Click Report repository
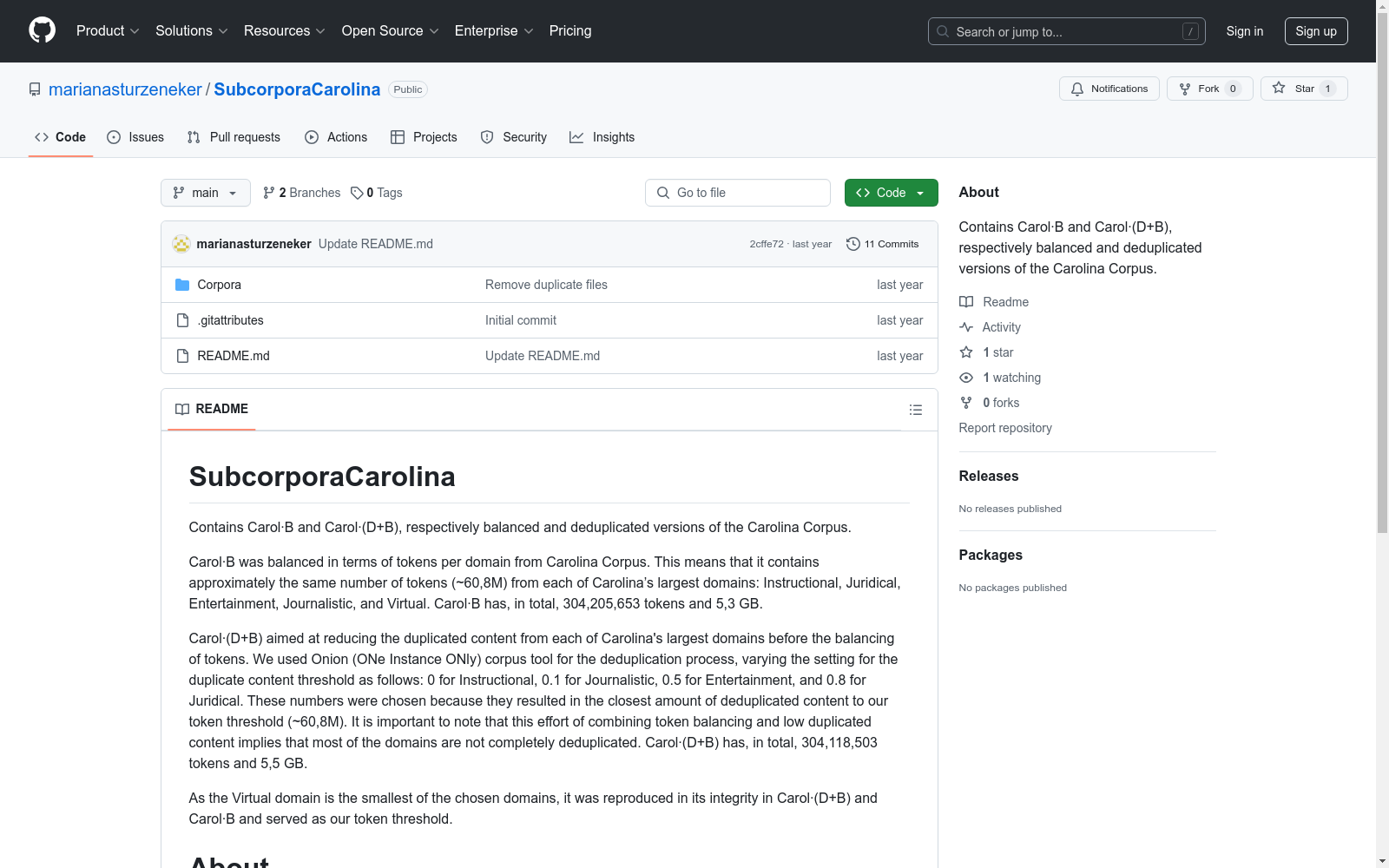The height and width of the screenshot is (868, 1389). (1005, 428)
